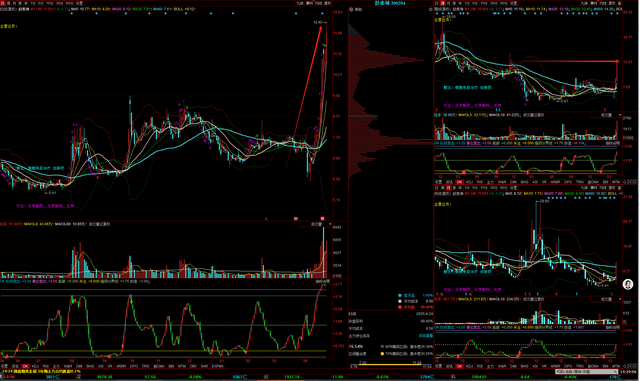
Task: Select the KDJ indicator tab below the main chart
Action: [35, 366]
